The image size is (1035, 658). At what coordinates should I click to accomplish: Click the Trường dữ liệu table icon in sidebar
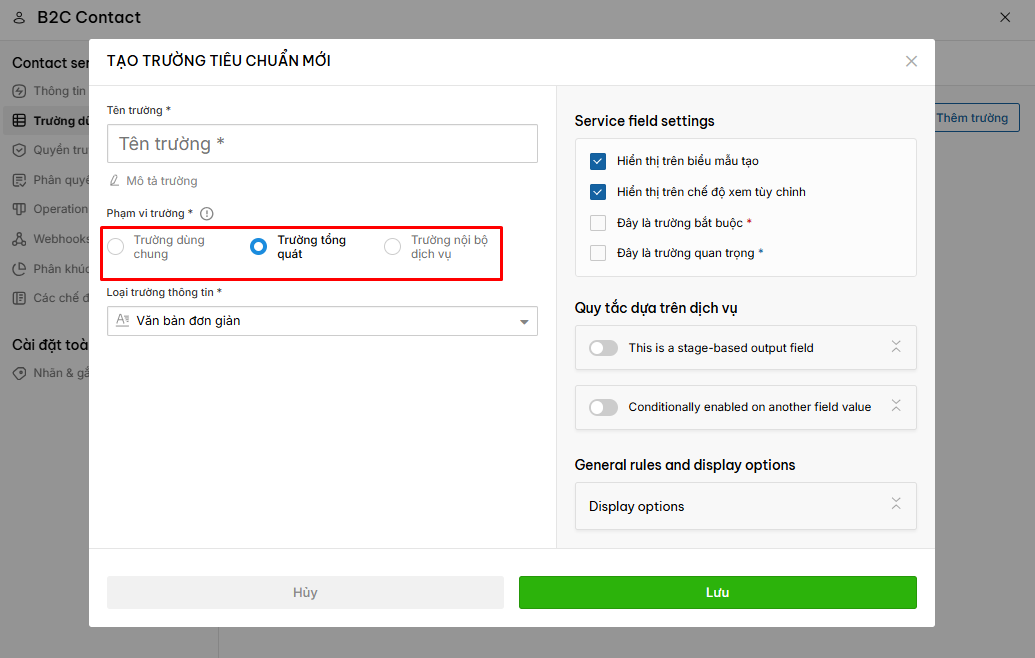[x=19, y=121]
